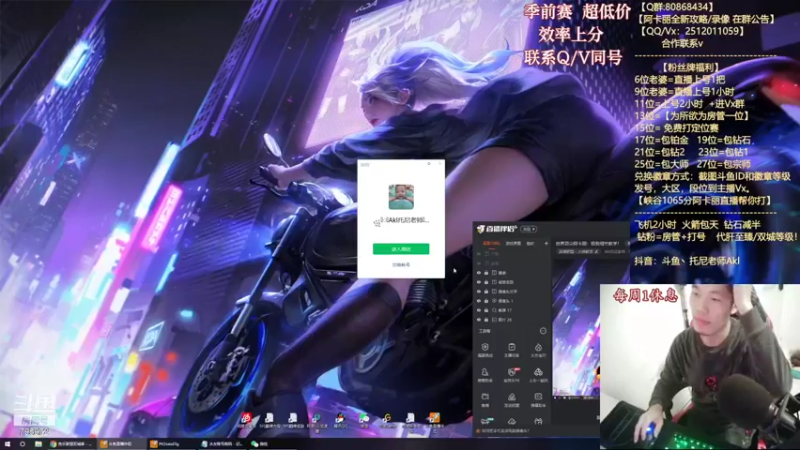
Task: Open the PK tool with red badge
Action: [x=512, y=375]
